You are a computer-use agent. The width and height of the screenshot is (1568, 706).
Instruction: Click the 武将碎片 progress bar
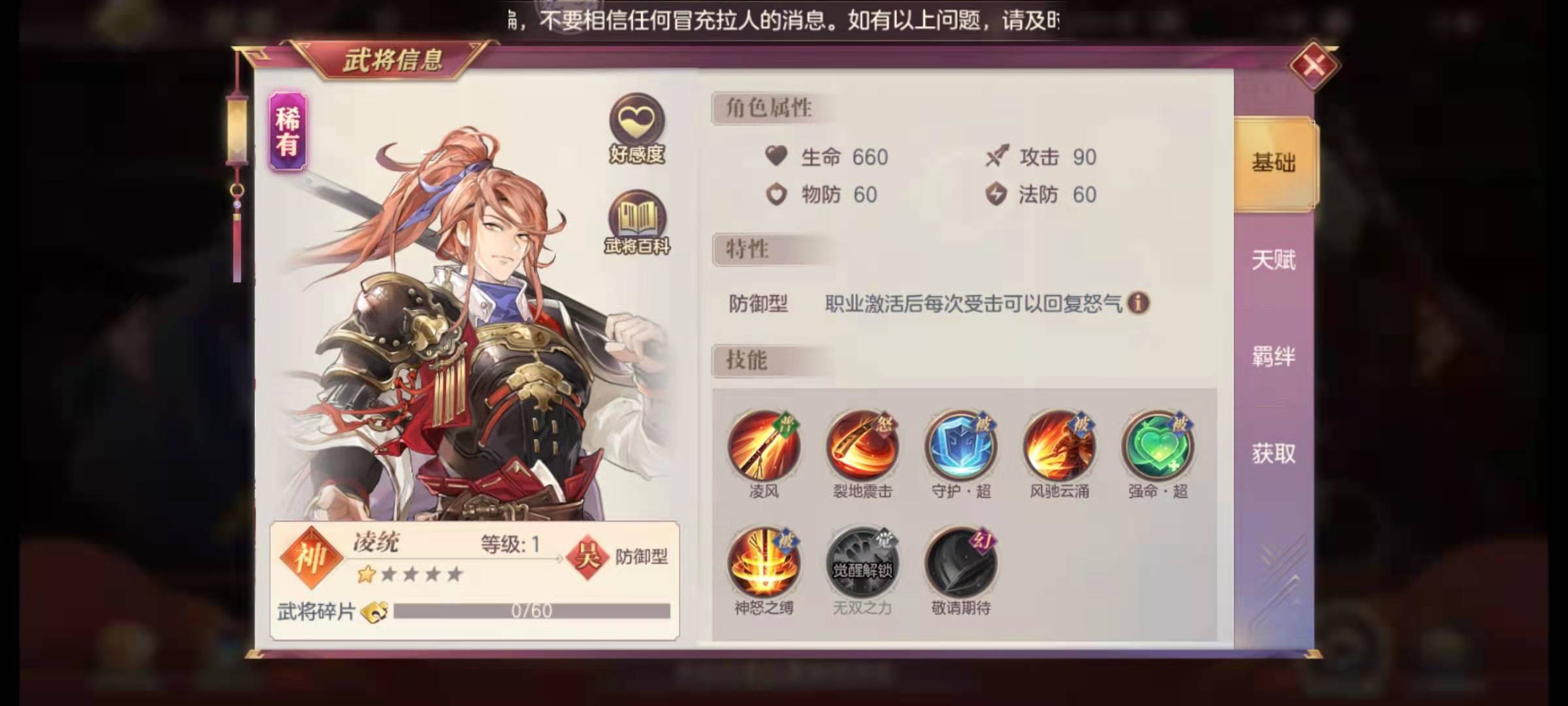[532, 611]
